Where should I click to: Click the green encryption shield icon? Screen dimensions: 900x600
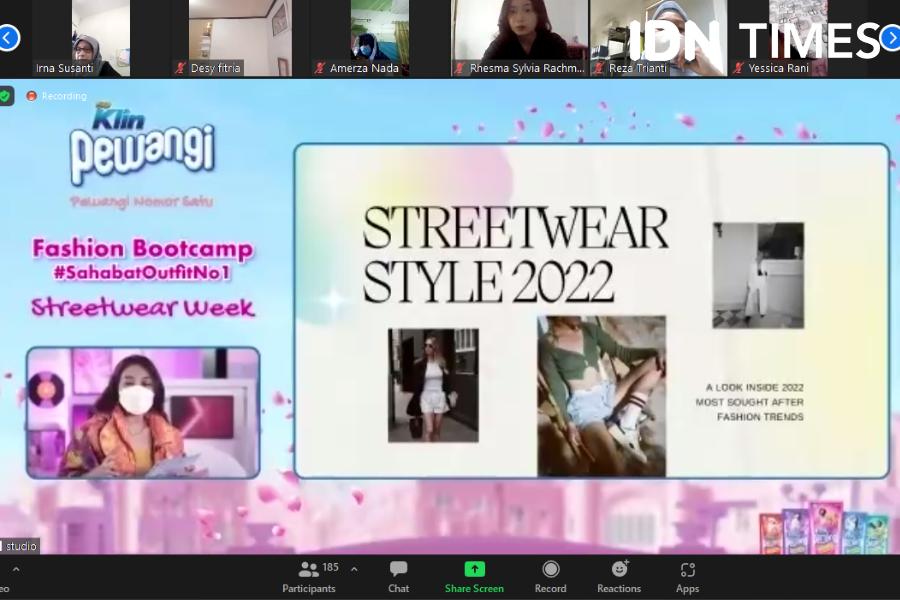[x=5, y=96]
